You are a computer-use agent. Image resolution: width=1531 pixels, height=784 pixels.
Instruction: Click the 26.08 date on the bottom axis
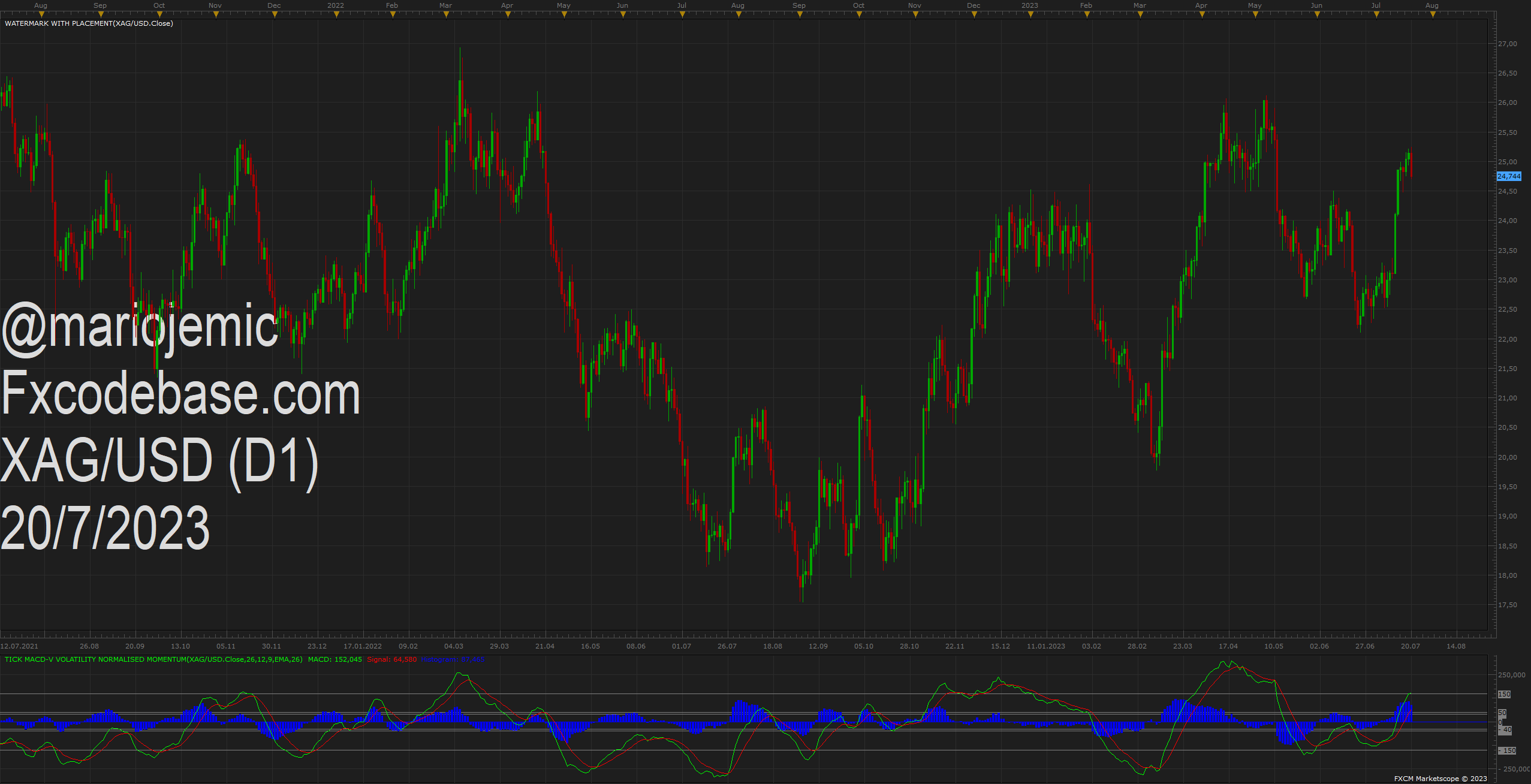click(89, 646)
